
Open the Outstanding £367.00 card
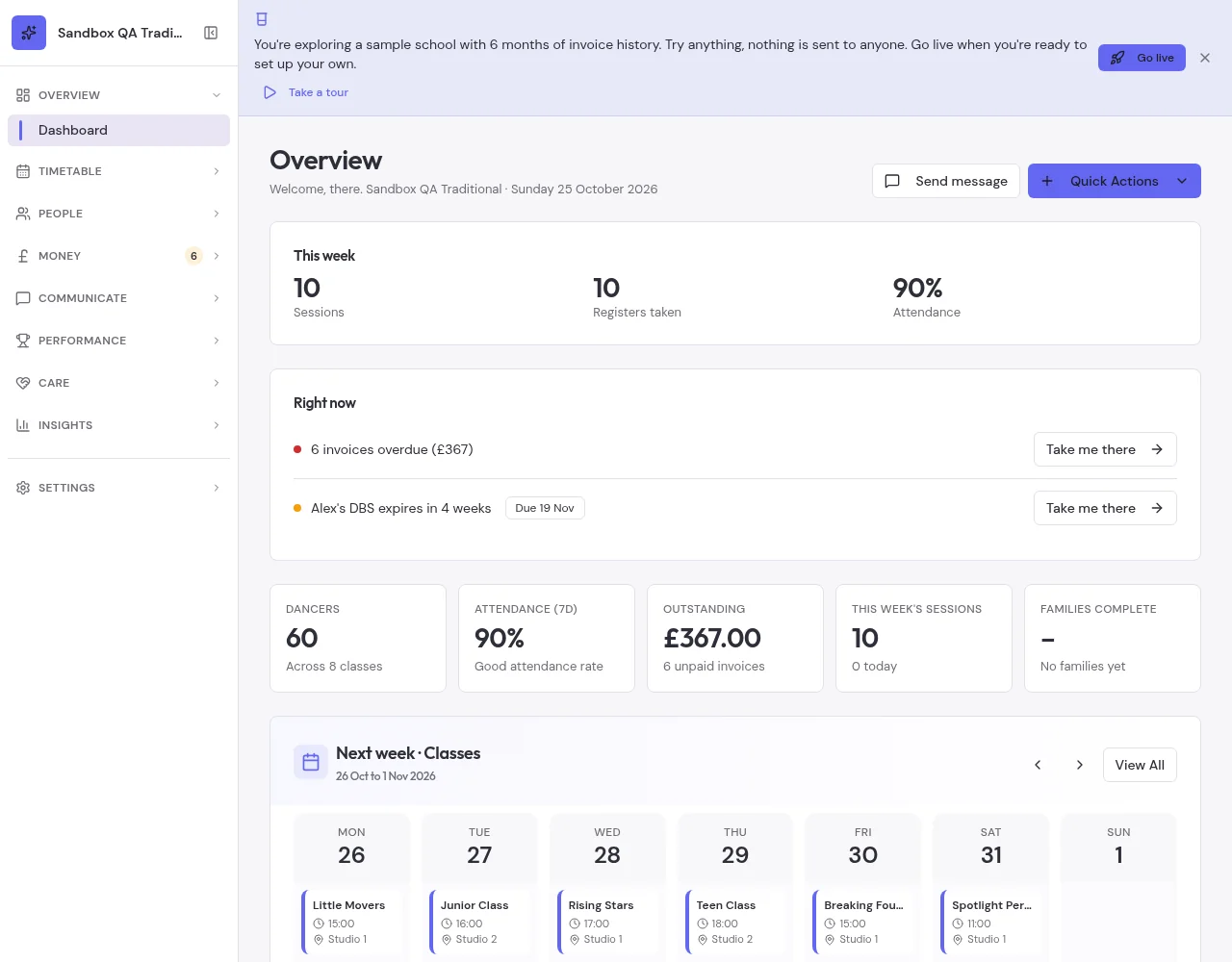735,638
